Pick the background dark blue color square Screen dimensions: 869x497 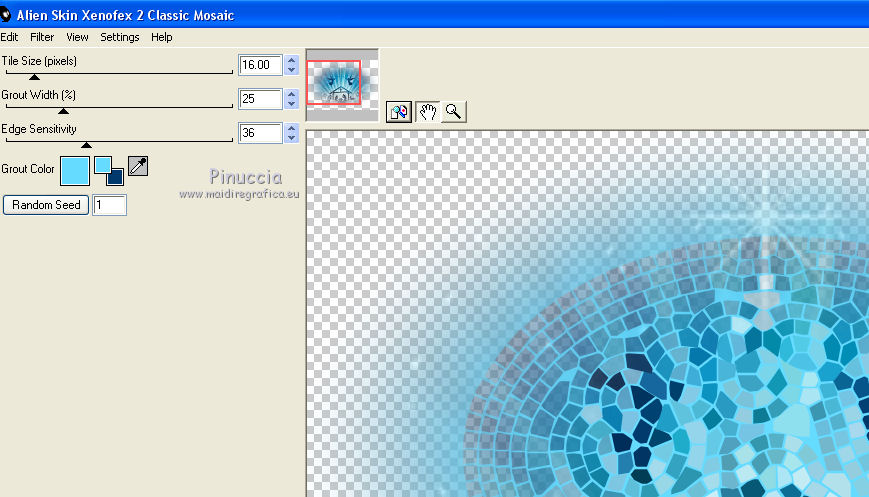pyautogui.click(x=116, y=178)
